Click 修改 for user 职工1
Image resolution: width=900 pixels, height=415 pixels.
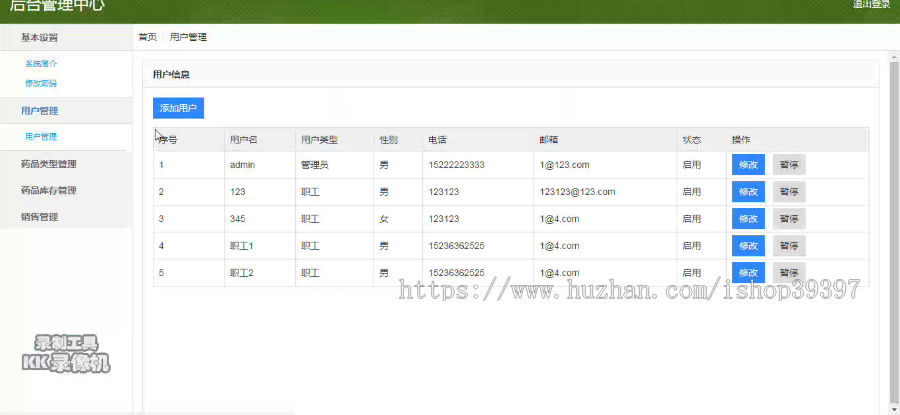point(748,246)
